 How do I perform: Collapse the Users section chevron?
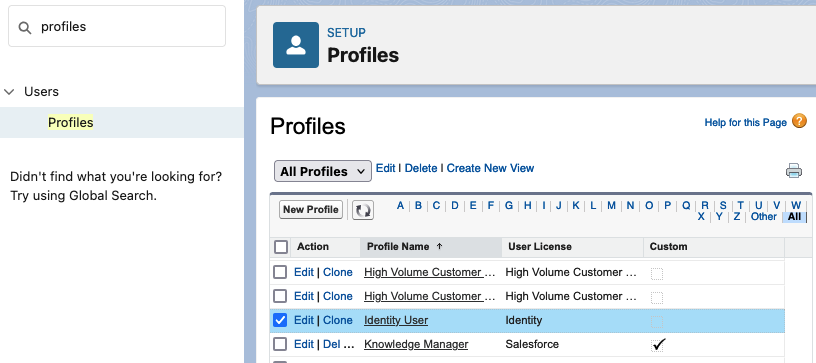click(x=9, y=92)
